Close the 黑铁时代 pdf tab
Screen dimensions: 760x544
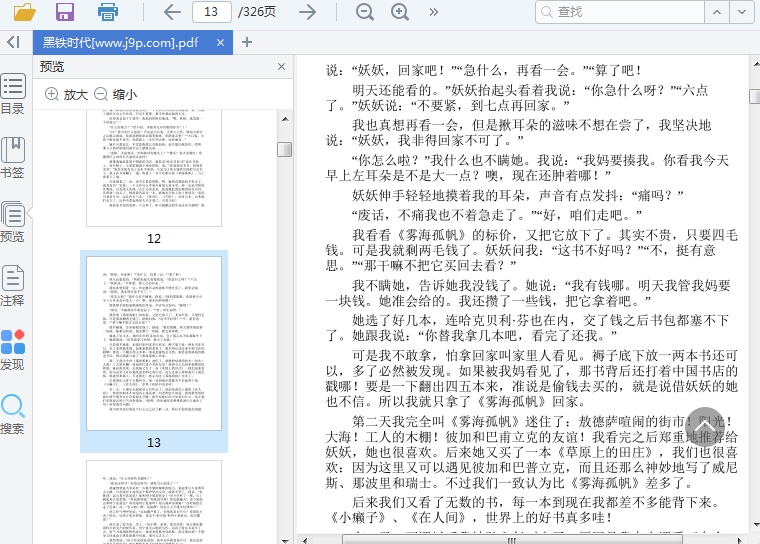[x=220, y=43]
